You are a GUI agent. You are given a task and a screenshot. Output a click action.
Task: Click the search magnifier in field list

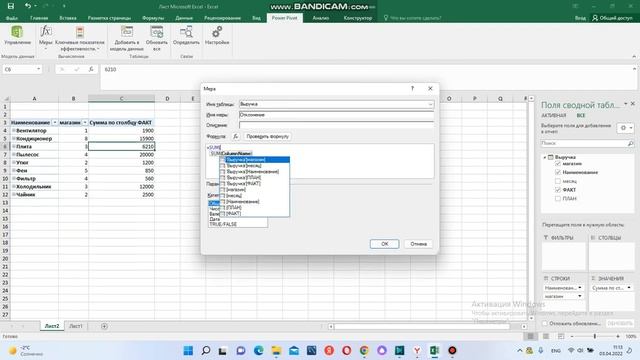point(630,143)
